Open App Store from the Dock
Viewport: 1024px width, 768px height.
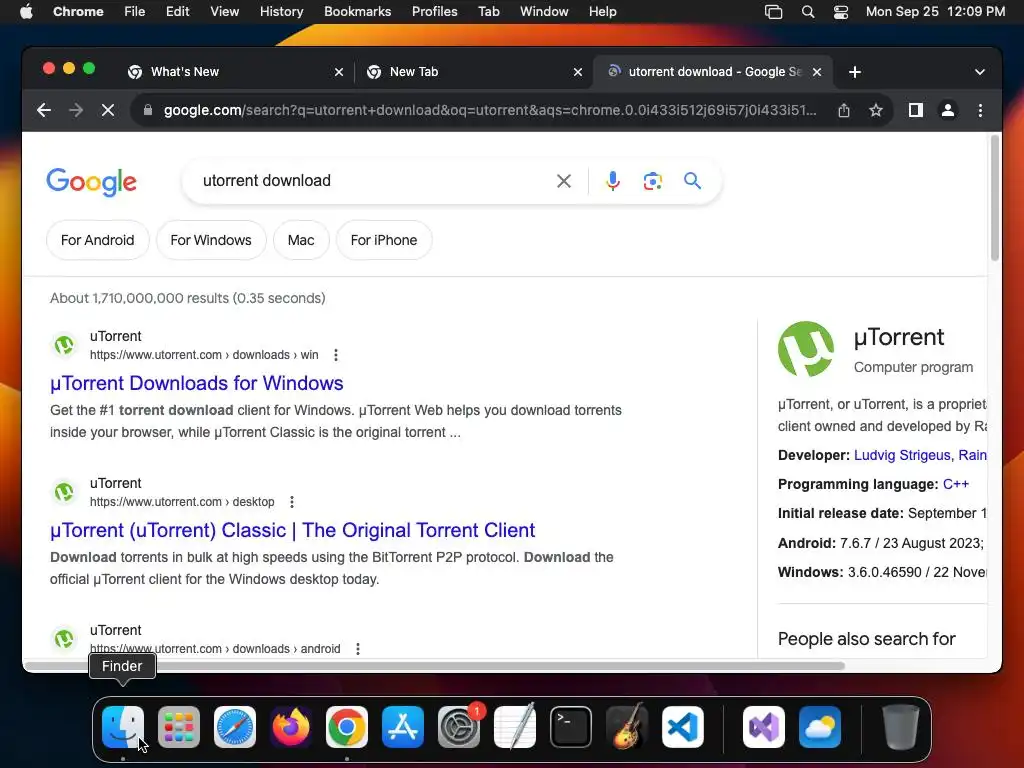pyautogui.click(x=403, y=727)
